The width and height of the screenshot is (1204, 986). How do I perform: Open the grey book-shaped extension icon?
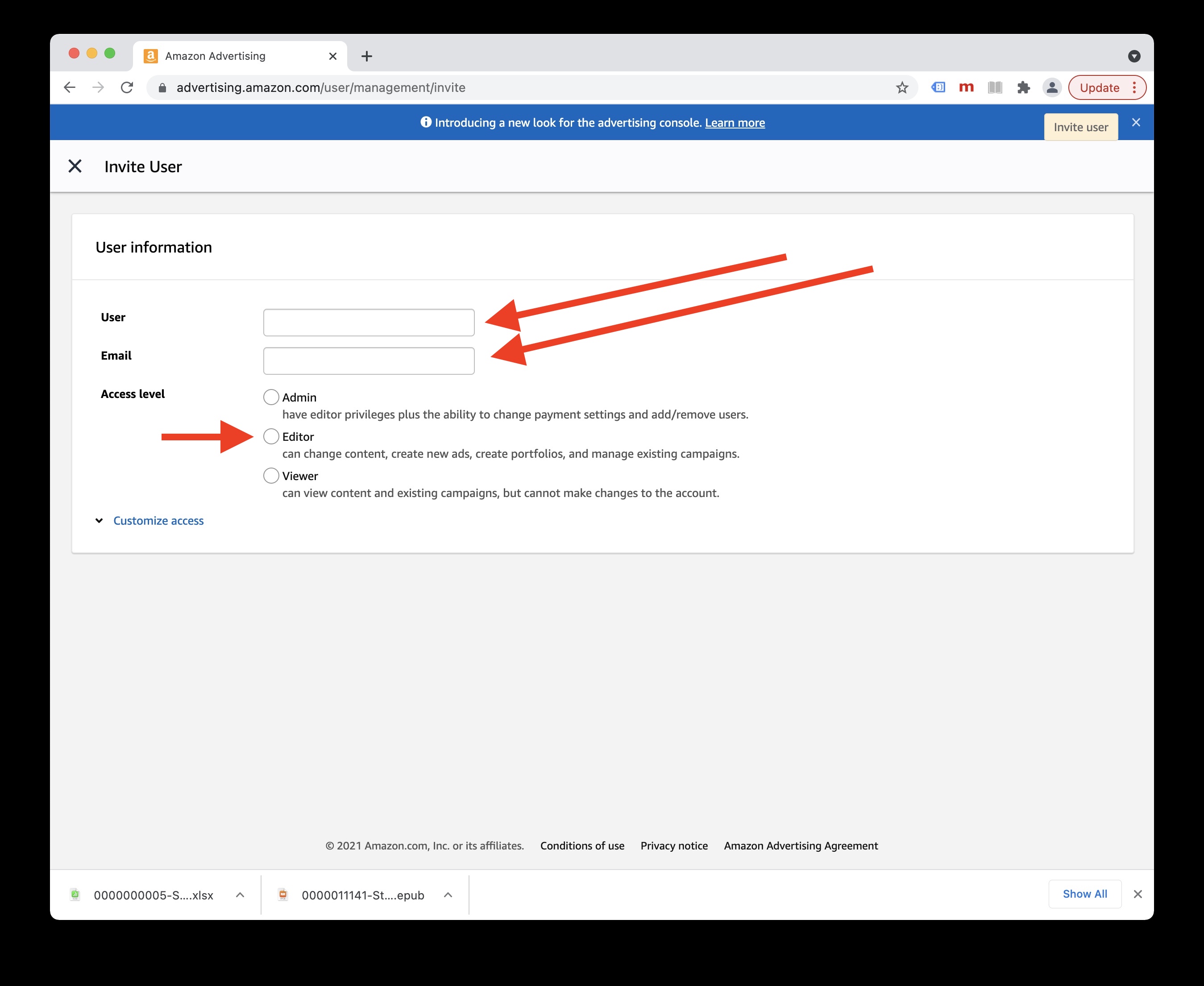pos(995,87)
